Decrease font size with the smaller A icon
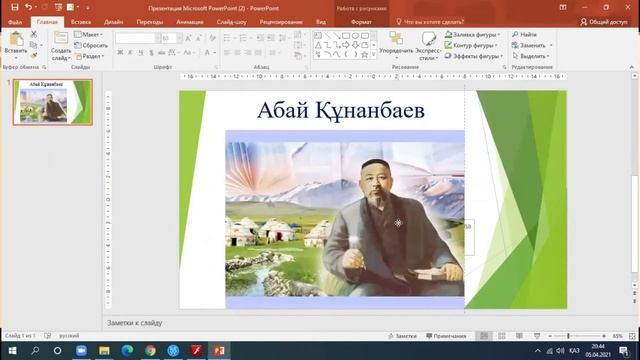 pos(198,38)
